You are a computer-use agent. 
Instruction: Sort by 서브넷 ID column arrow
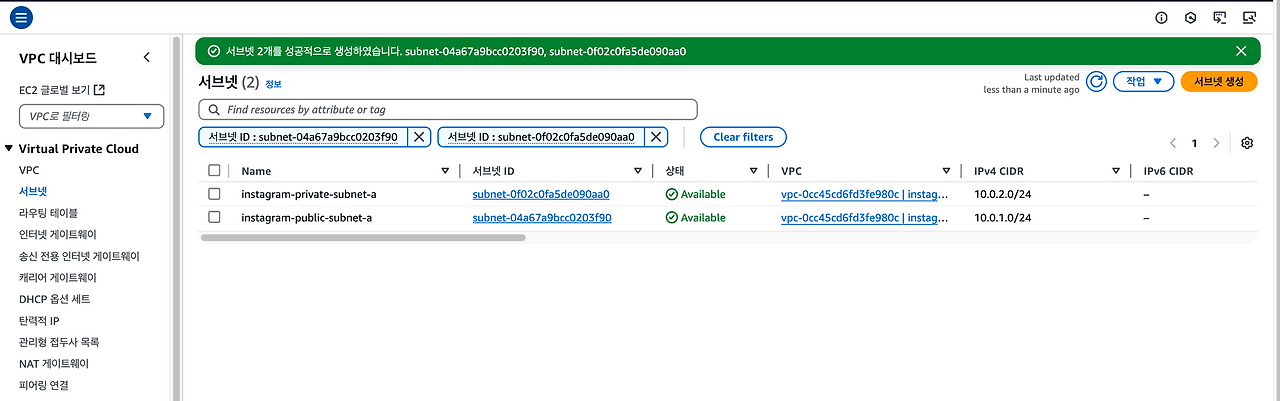pos(638,171)
